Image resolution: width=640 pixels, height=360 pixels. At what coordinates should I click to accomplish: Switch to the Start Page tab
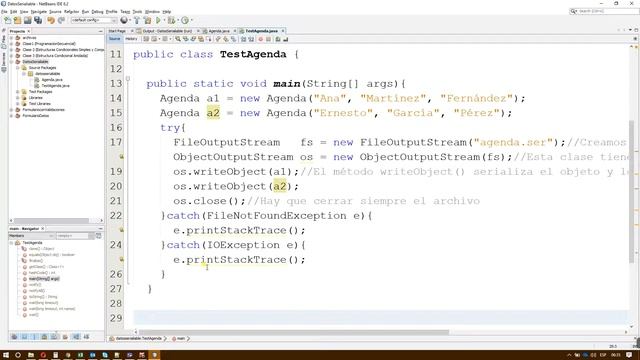pos(118,31)
